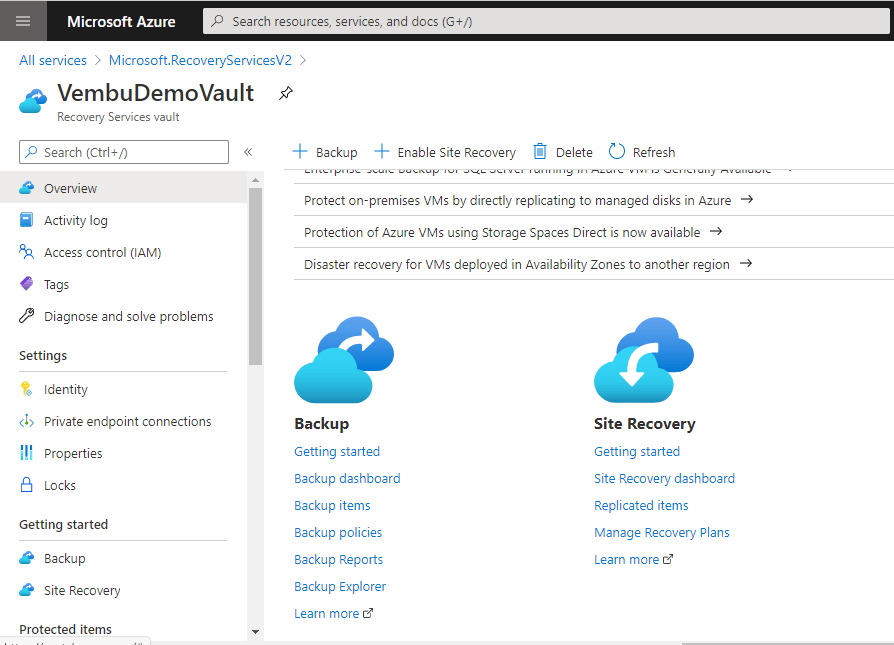The width and height of the screenshot is (894, 645).
Task: Click the sidebar scrollbar thumb
Action: pos(255,276)
